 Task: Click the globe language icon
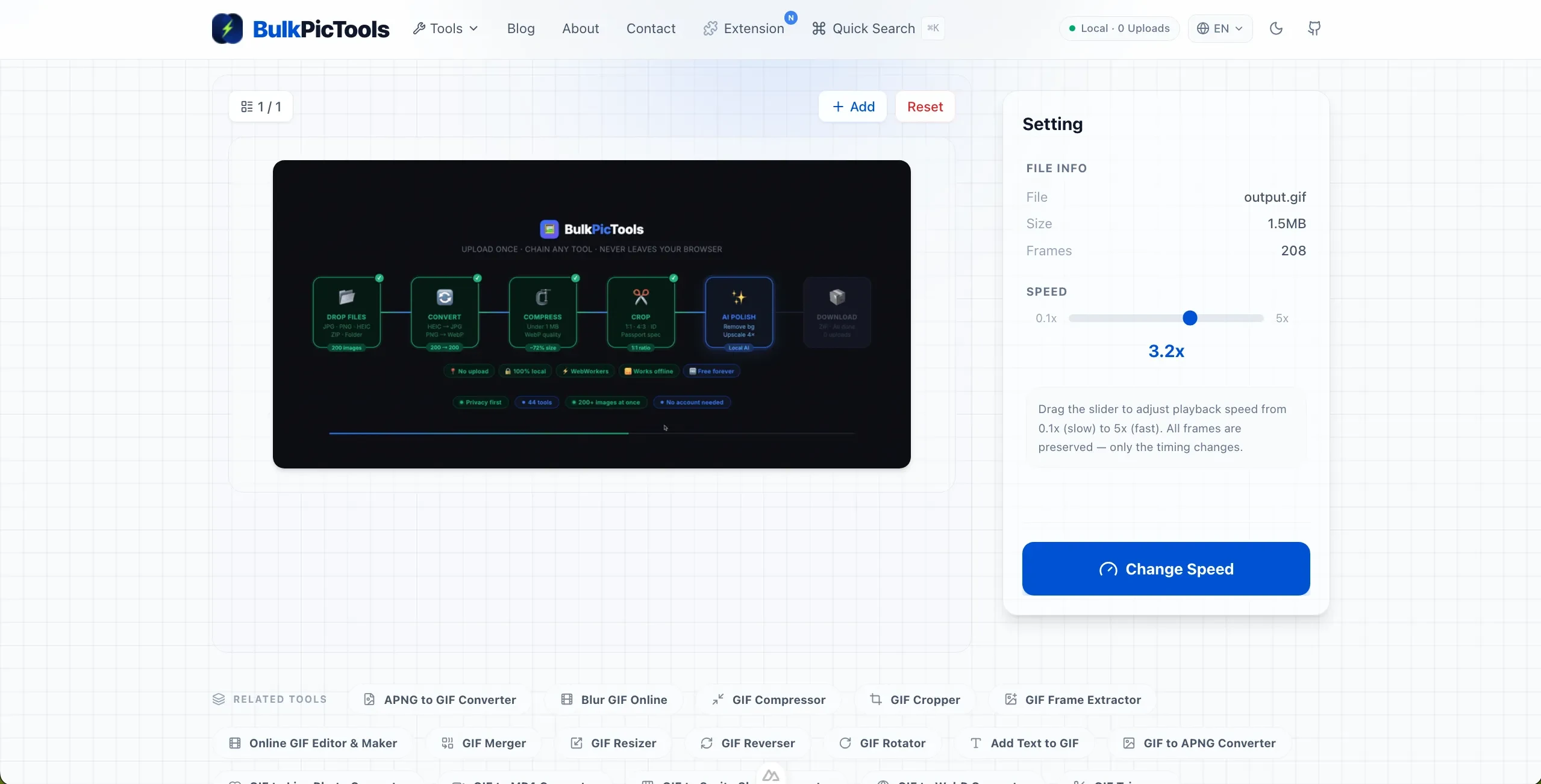1203,28
